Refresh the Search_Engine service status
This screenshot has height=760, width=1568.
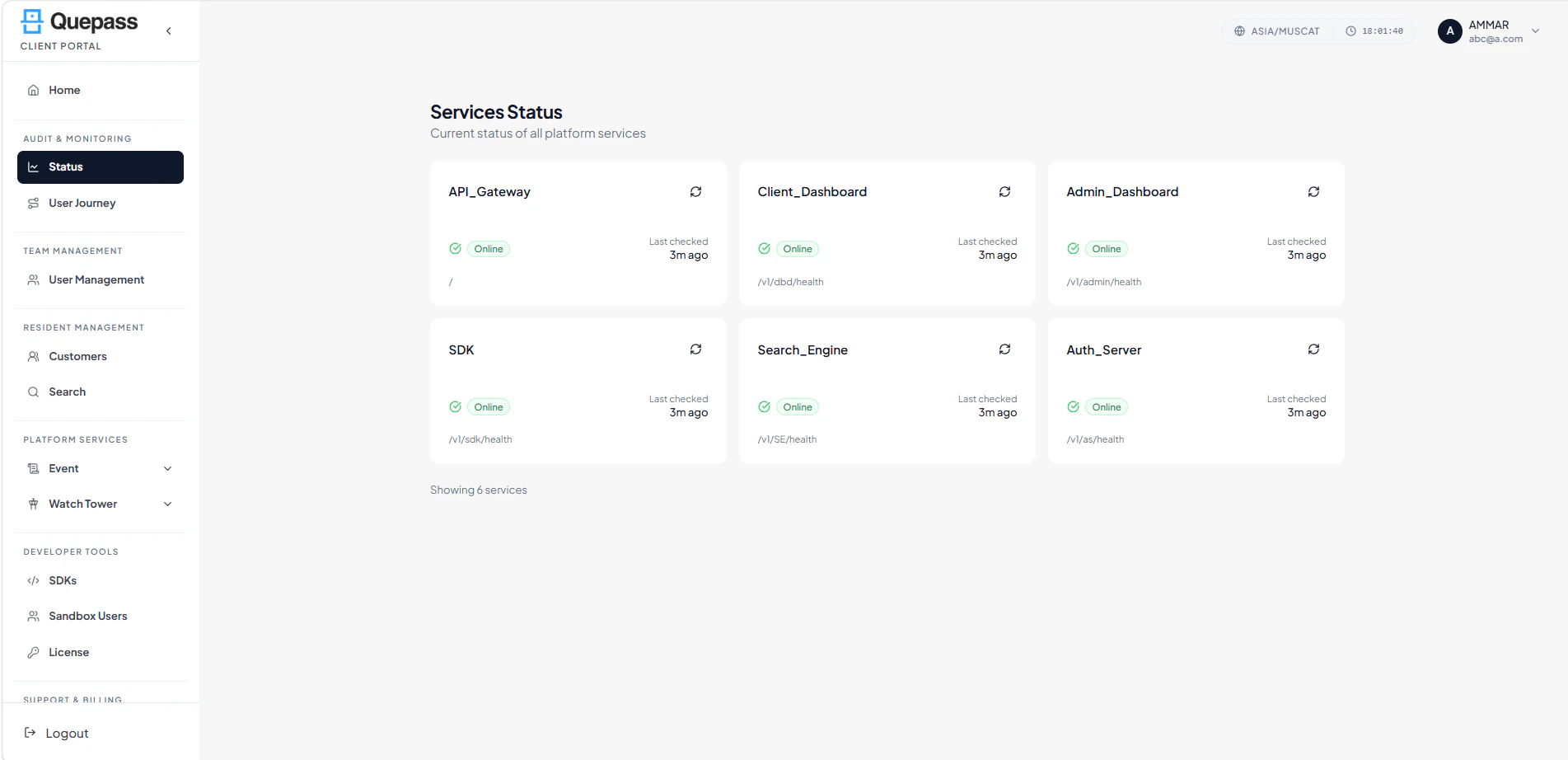[x=1004, y=350]
